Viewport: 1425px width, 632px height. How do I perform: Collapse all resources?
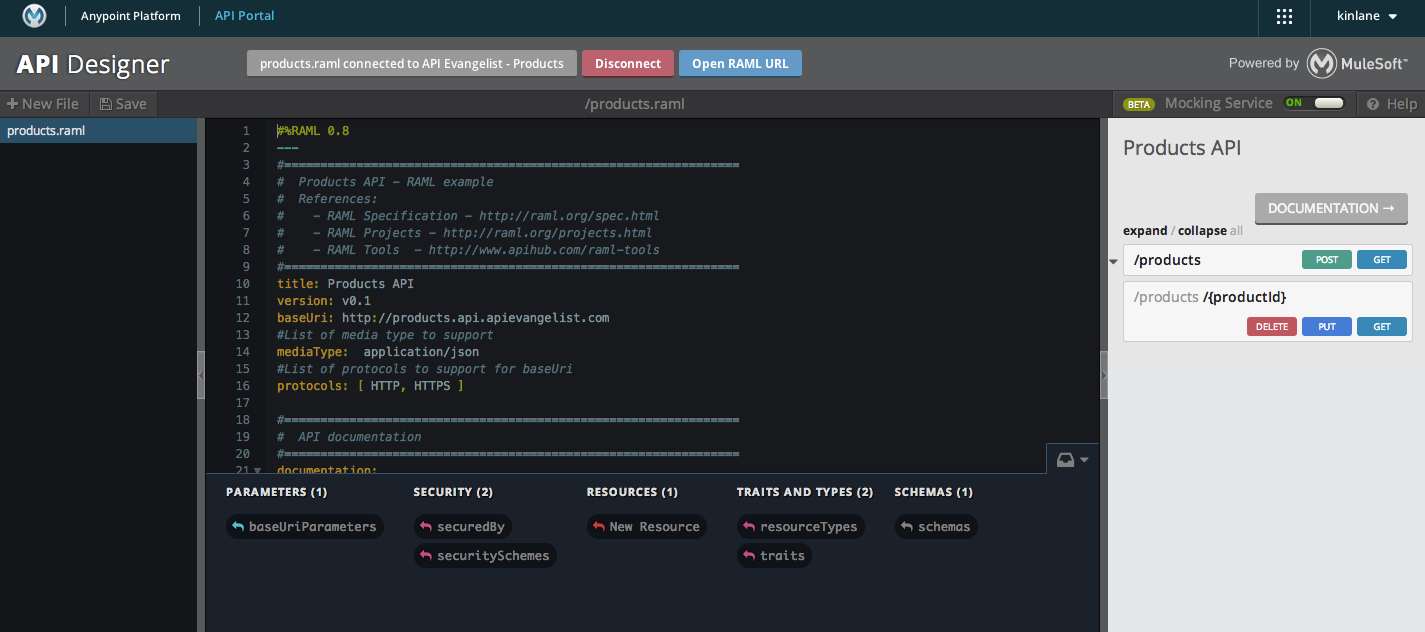1202,231
